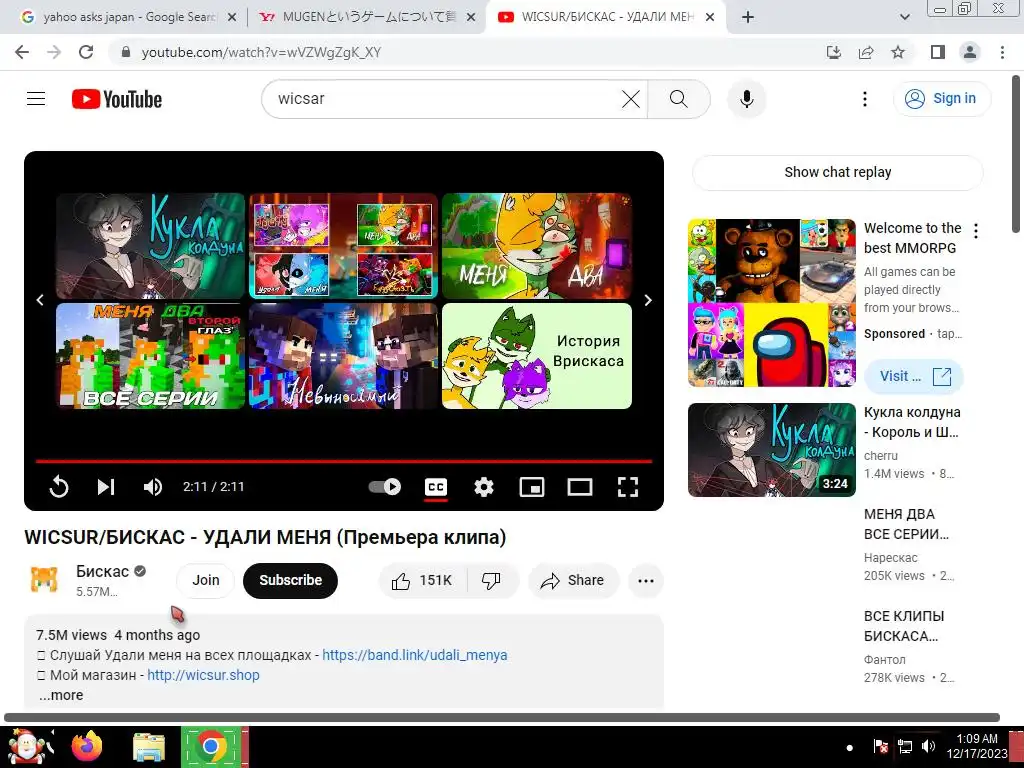Viewport: 1024px width, 768px height.
Task: Open File Explorer from taskbar
Action: pos(149,747)
